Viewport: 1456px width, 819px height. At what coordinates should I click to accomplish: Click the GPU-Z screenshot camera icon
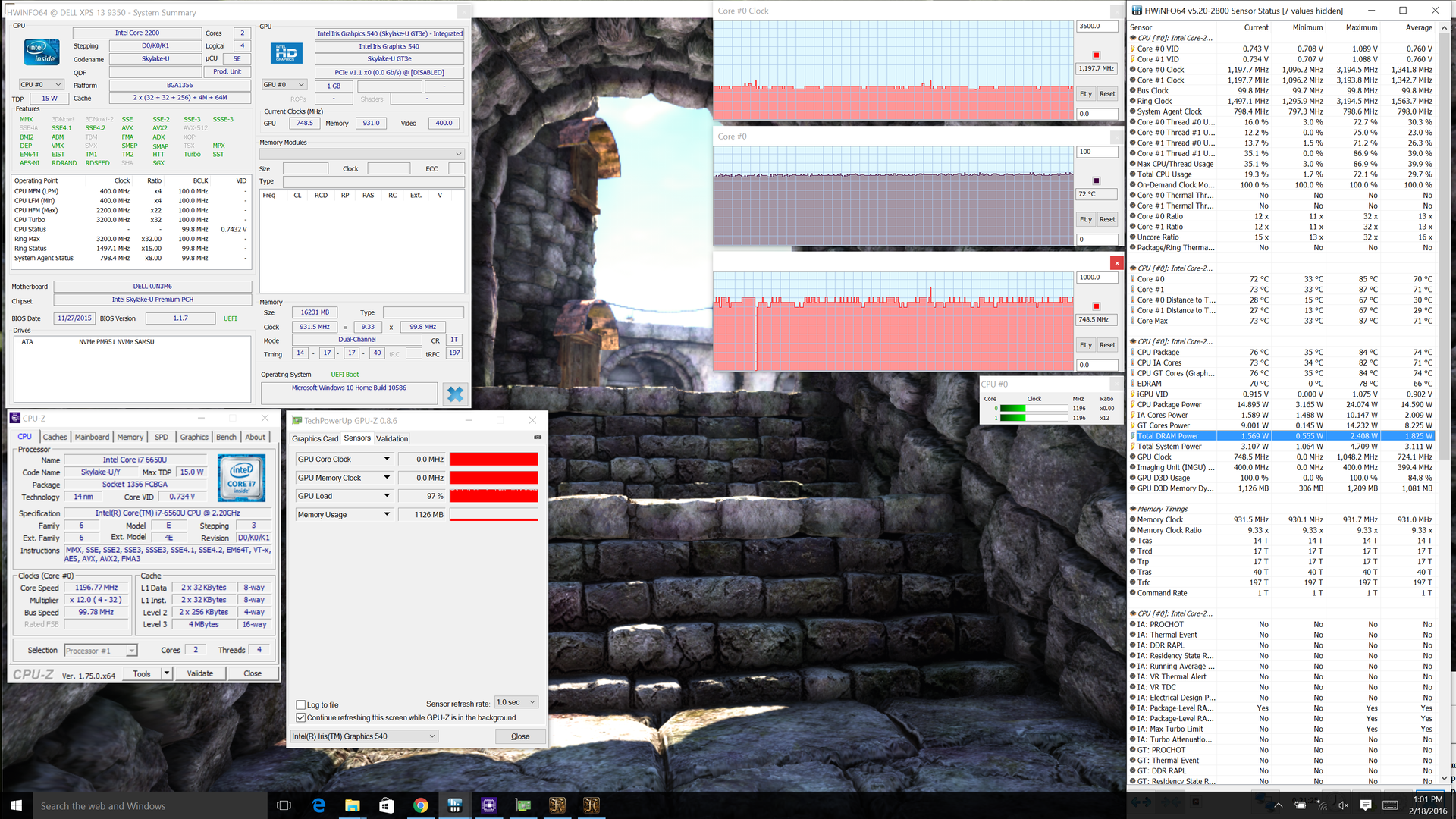point(538,438)
